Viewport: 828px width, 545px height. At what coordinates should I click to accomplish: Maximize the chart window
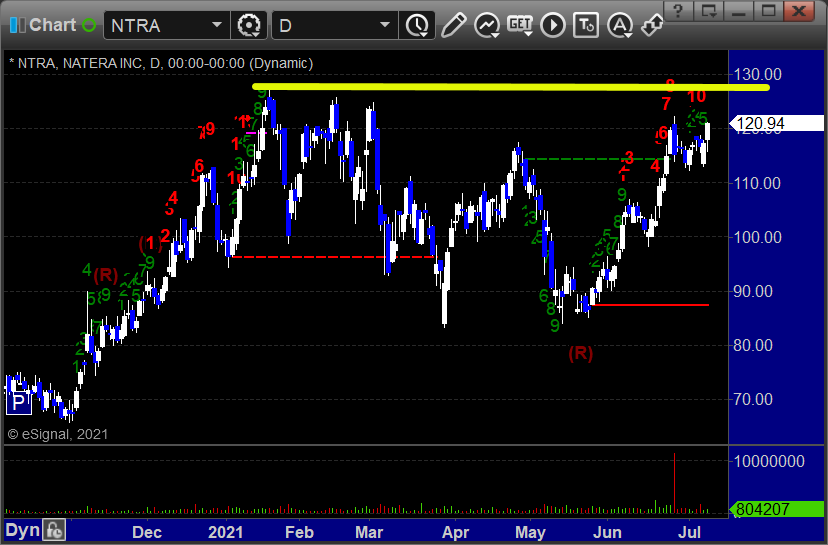point(768,11)
